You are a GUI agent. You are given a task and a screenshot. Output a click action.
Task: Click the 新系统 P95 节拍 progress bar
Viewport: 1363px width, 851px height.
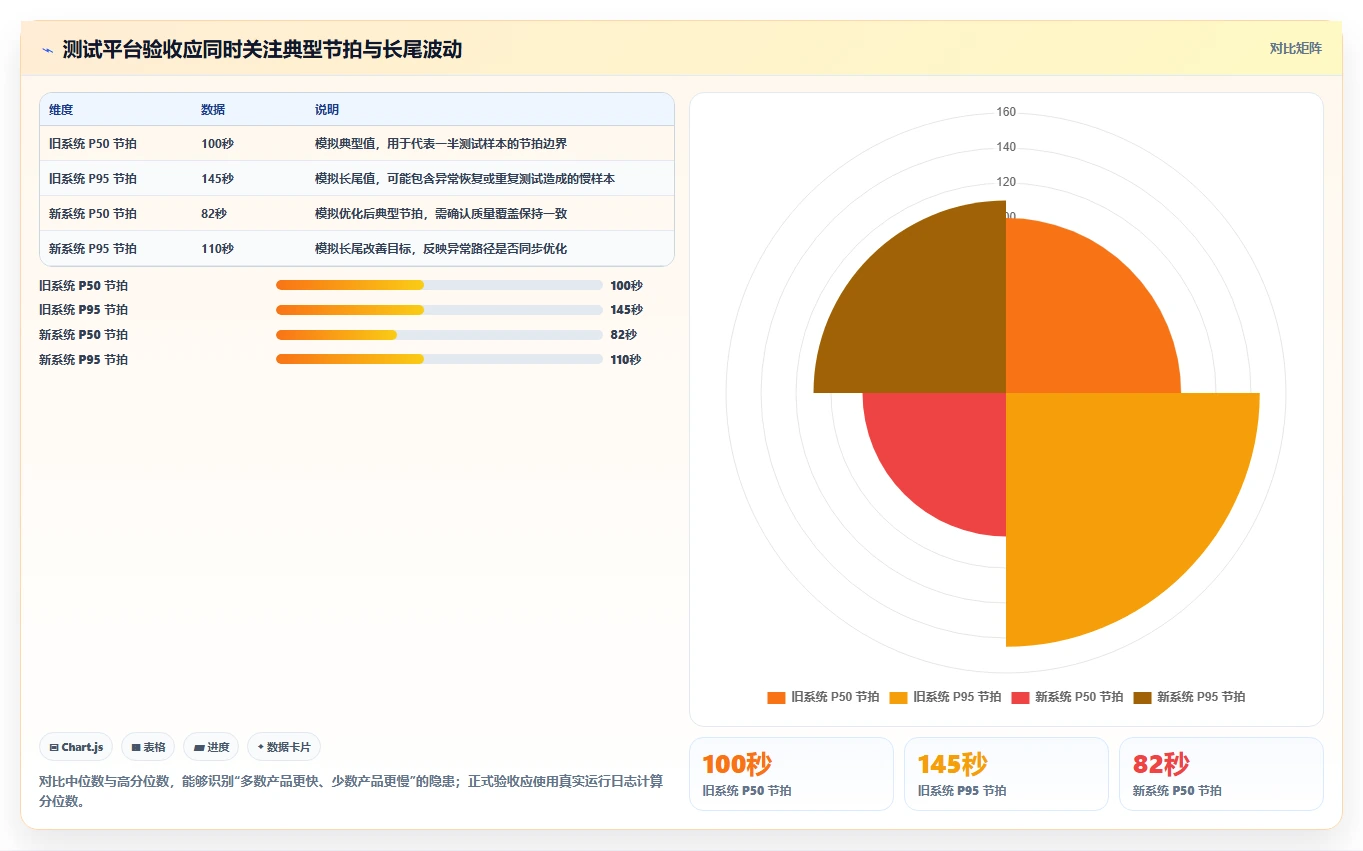click(x=439, y=359)
